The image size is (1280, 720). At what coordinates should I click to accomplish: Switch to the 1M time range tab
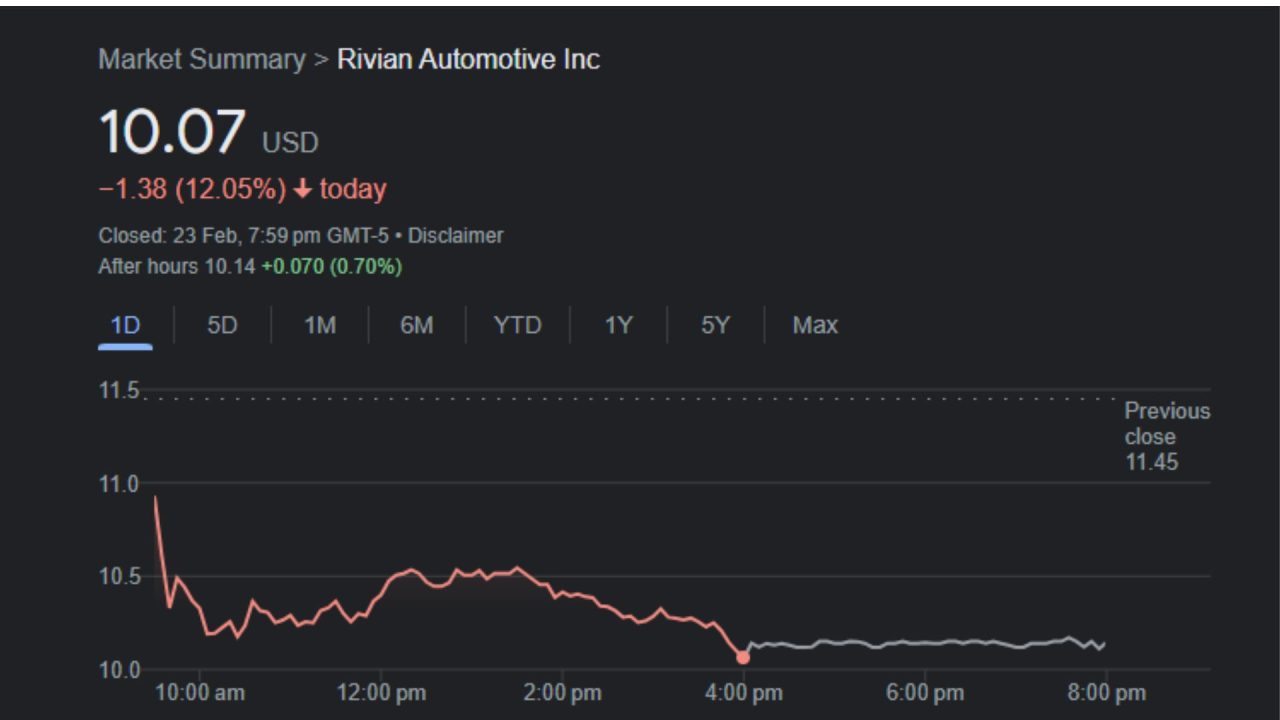click(319, 325)
